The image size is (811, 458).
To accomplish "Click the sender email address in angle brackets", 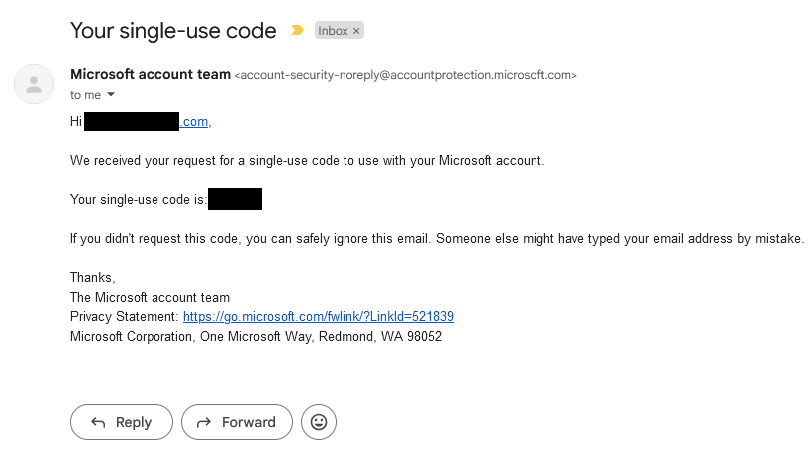I will [x=406, y=75].
